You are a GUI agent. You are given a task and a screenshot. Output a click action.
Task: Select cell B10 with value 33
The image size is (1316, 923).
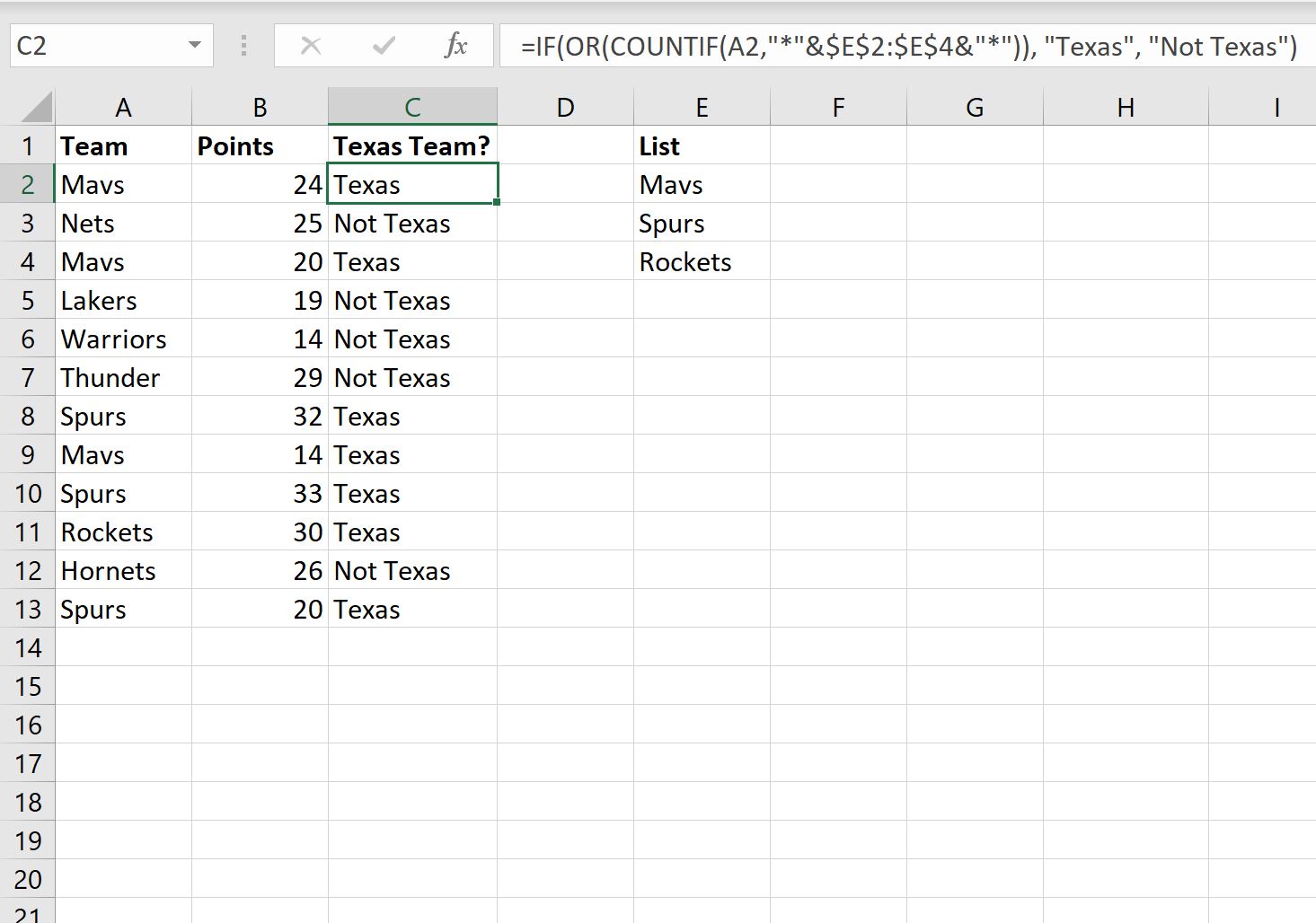(x=260, y=494)
